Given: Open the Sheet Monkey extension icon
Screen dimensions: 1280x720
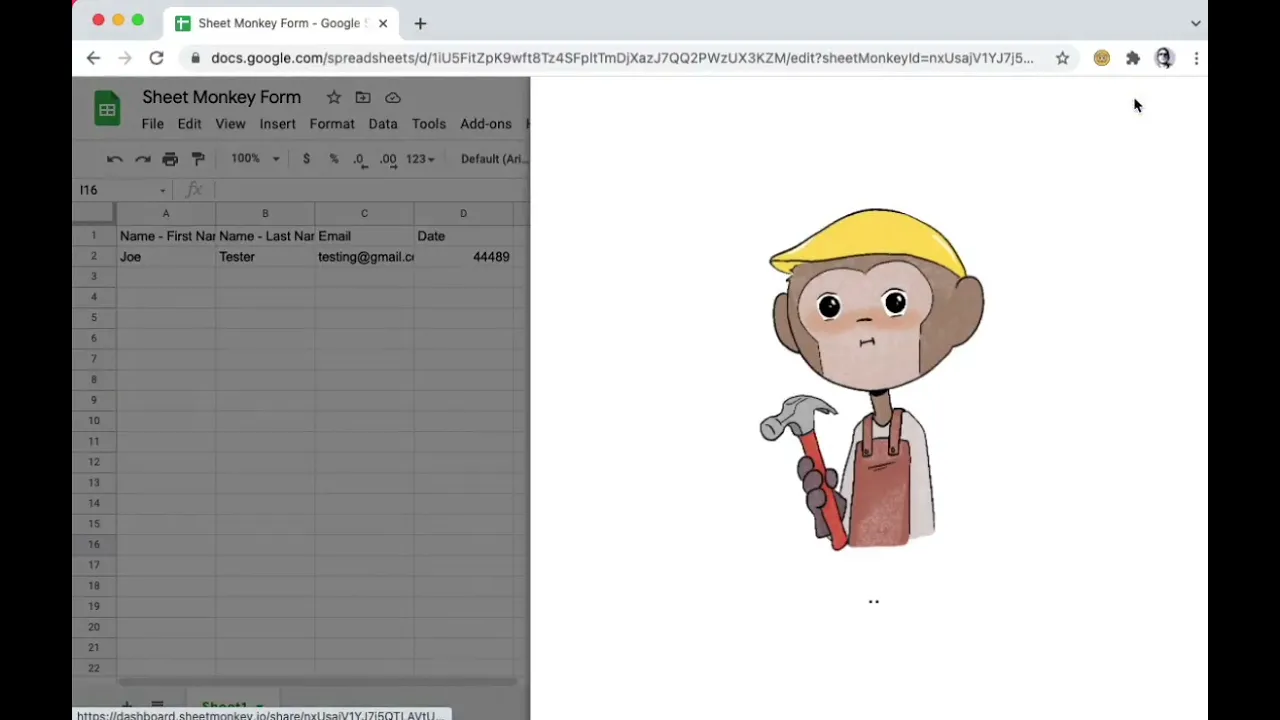Looking at the screenshot, I should pos(1101,58).
